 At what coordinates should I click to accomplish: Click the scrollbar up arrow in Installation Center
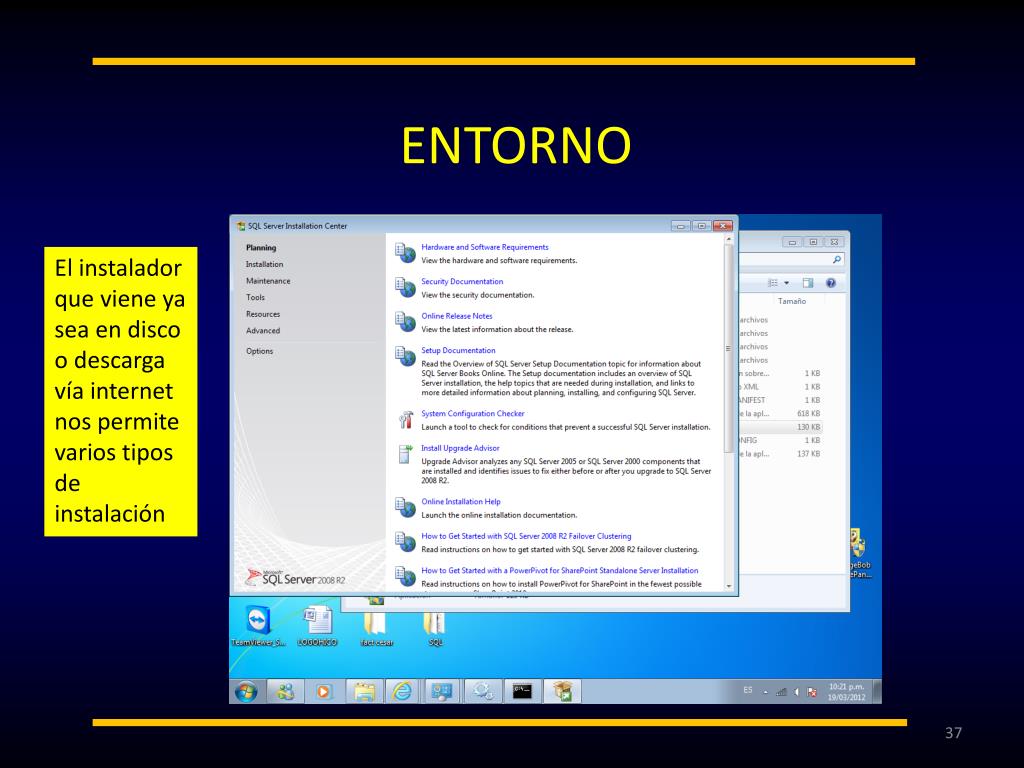tap(729, 240)
